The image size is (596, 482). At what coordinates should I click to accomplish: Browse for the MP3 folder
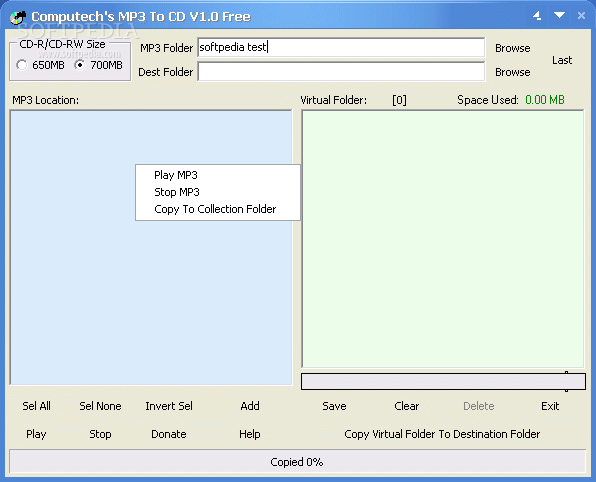point(512,48)
